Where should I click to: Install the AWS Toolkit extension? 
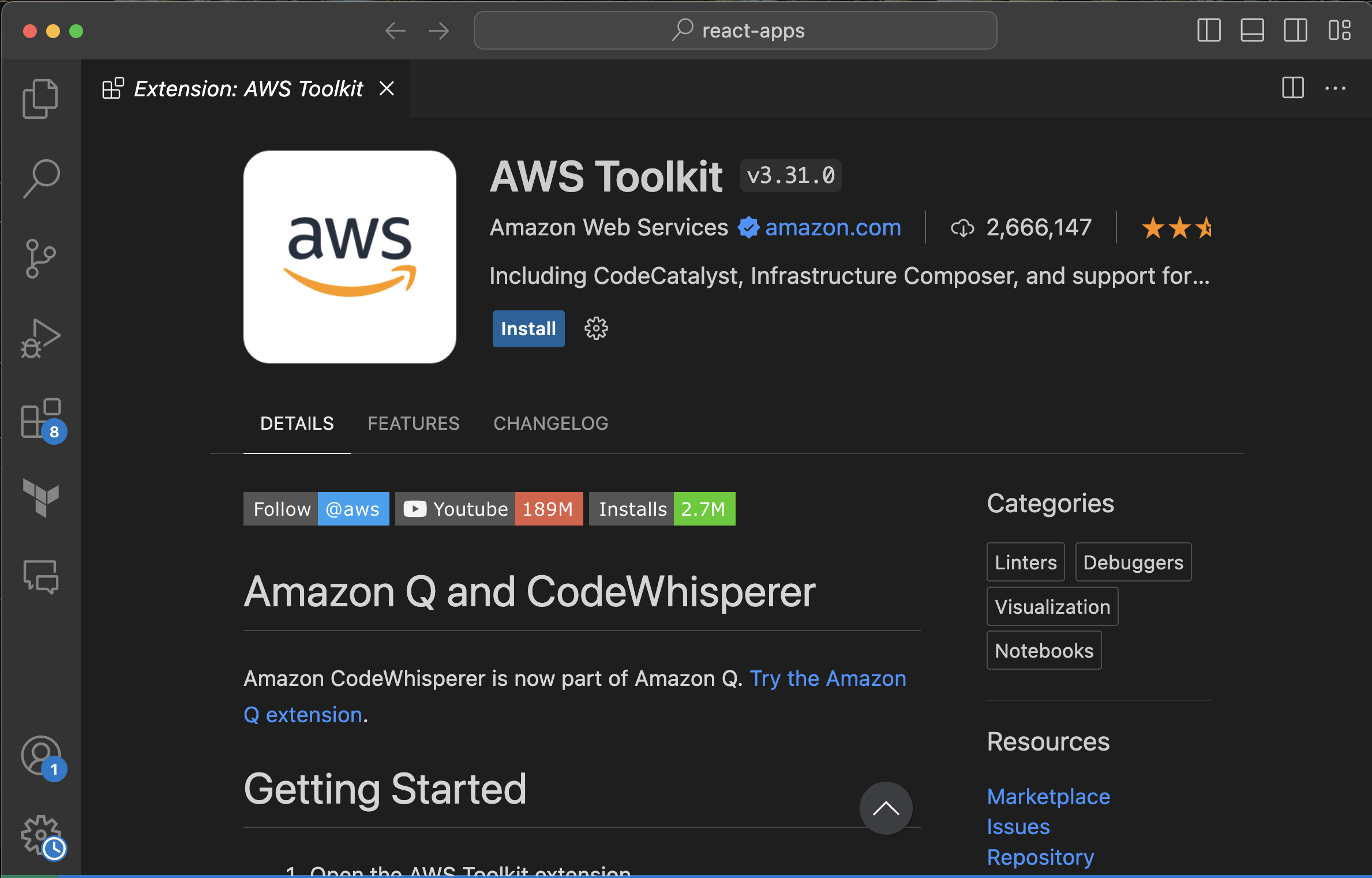click(528, 329)
